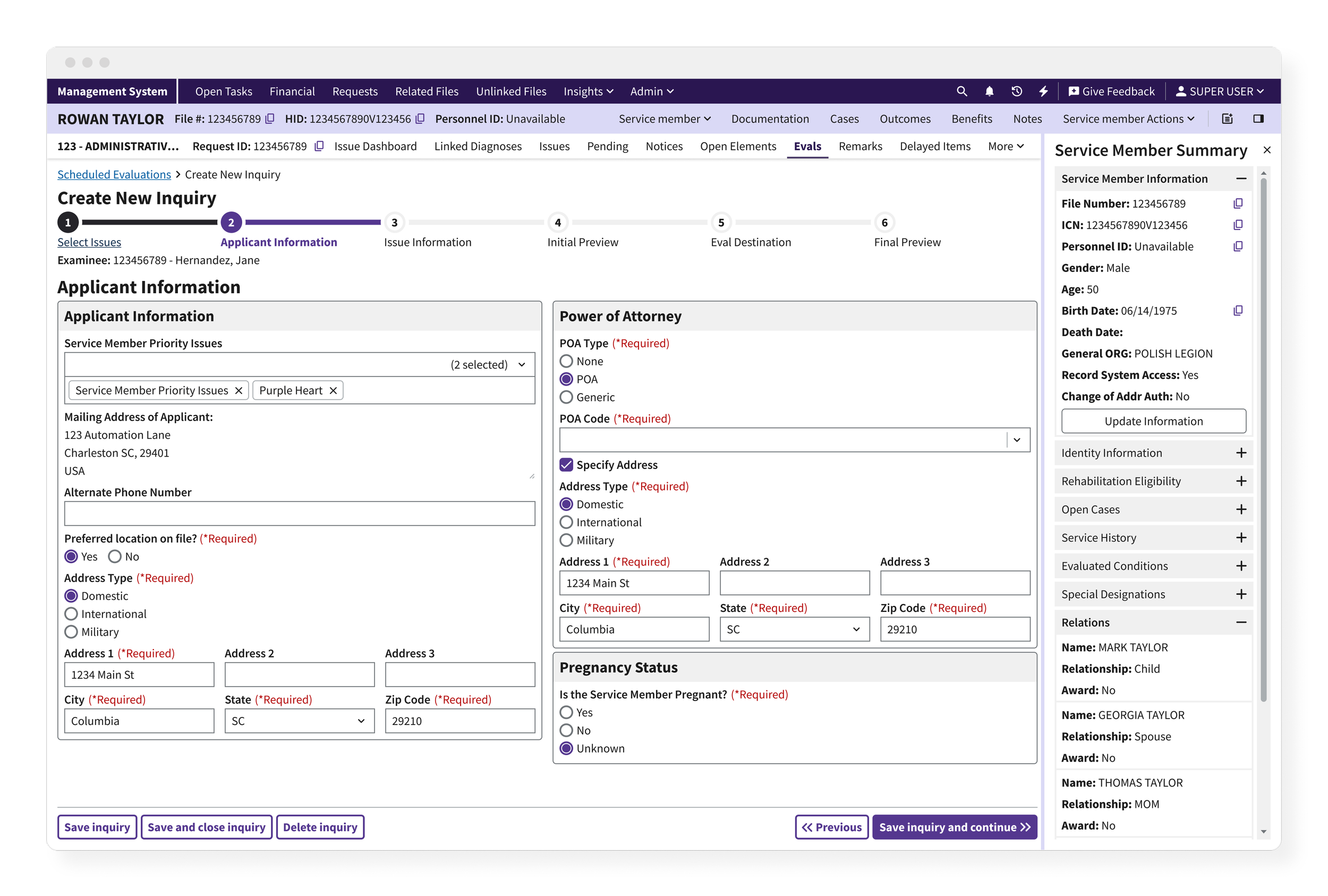Click the lightning bolt quick actions icon
Viewport: 1328px width, 896px height.
[x=1043, y=91]
